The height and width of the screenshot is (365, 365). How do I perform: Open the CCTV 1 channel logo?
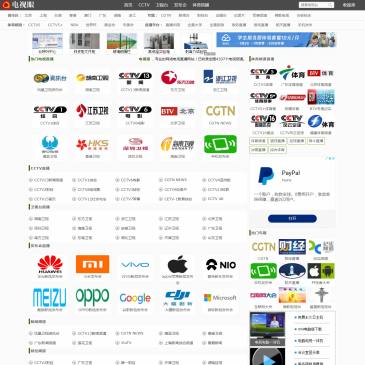tap(50, 111)
